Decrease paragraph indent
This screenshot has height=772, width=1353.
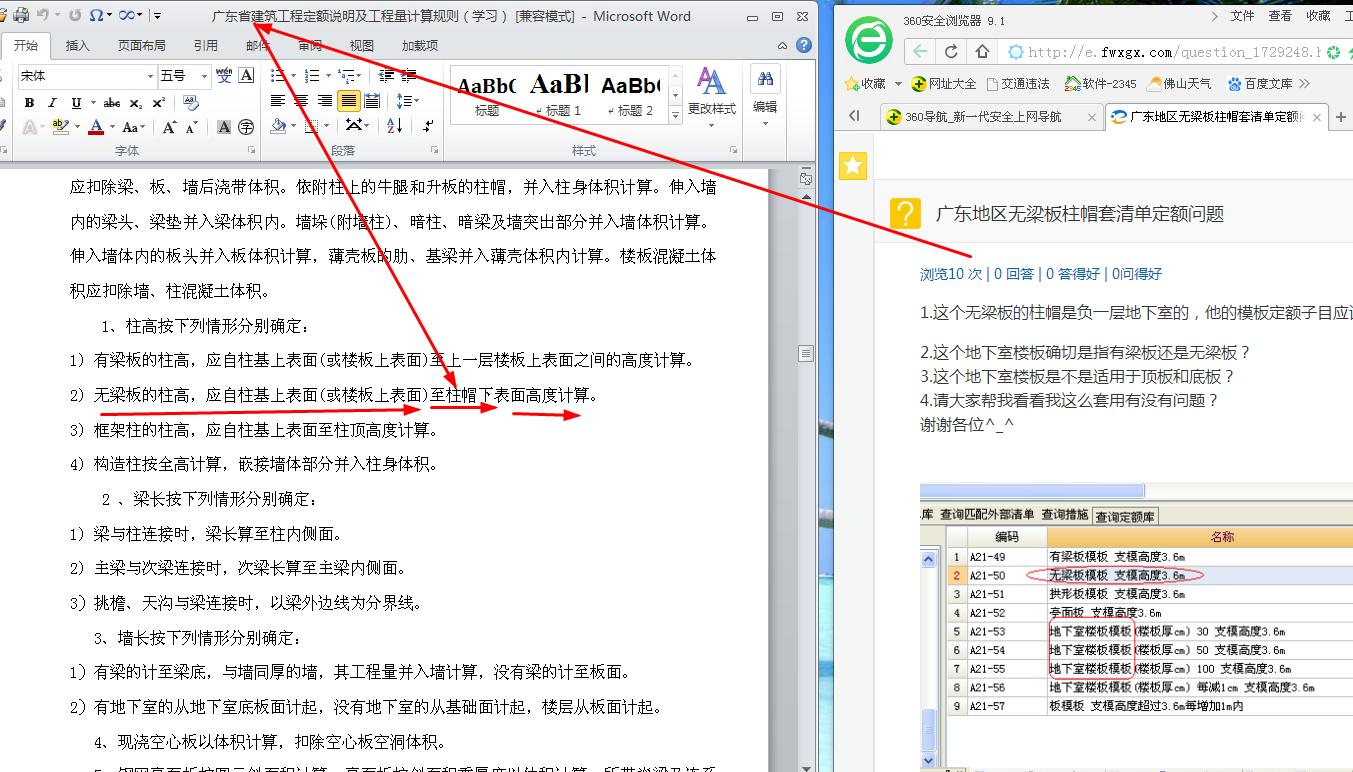pyautogui.click(x=385, y=76)
